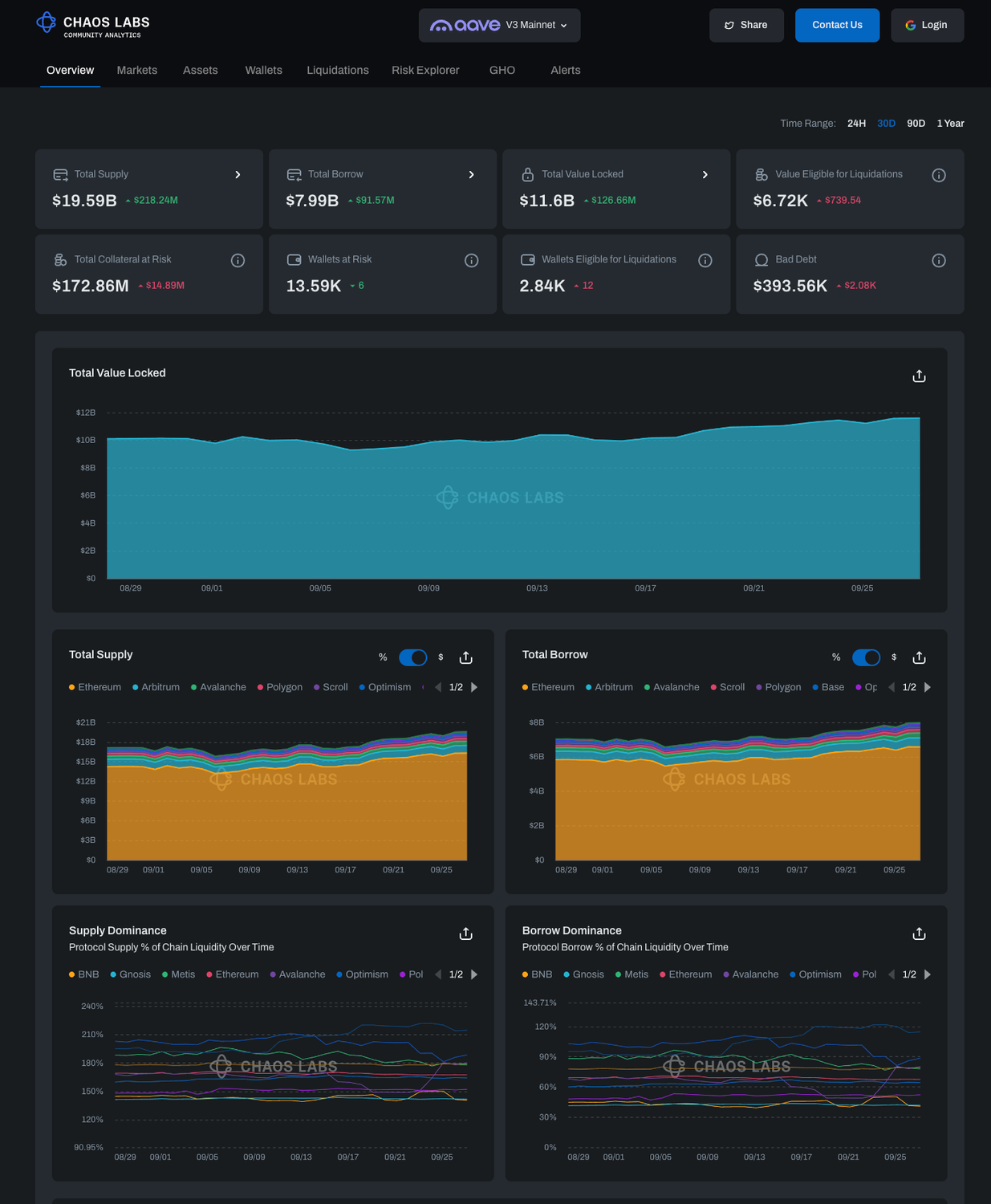
Task: Show info for Total Collateral at Risk
Action: click(238, 261)
